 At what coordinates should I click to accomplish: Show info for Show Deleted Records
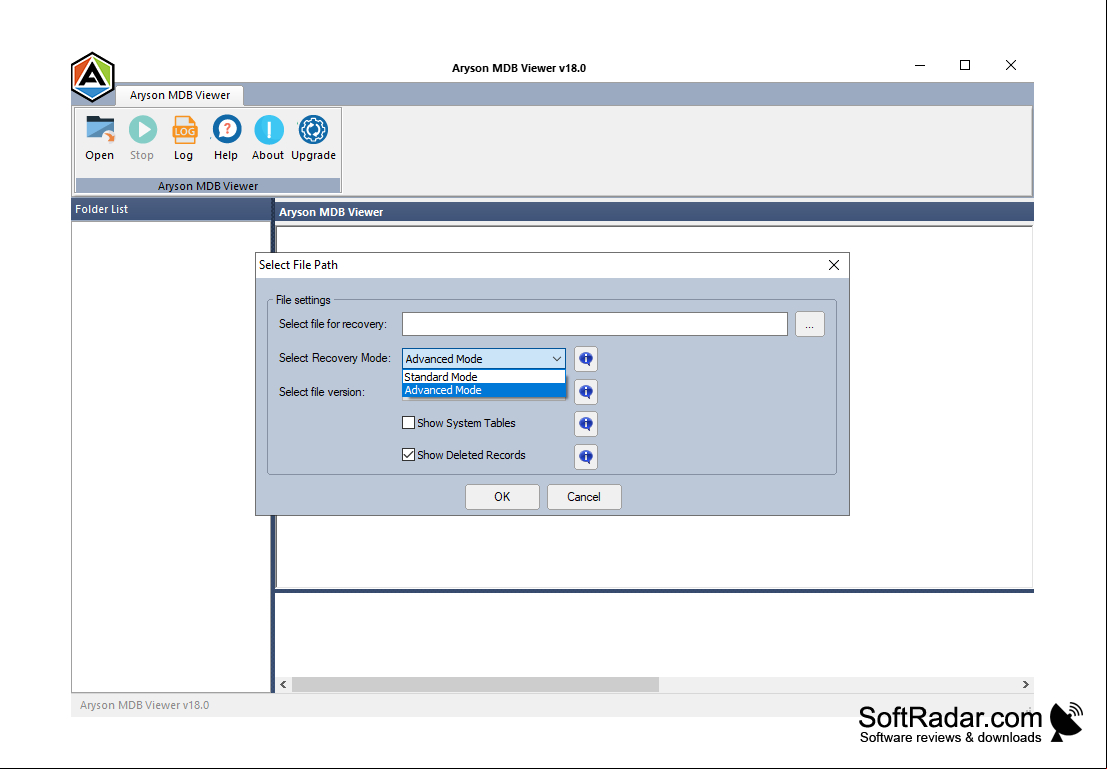(586, 457)
